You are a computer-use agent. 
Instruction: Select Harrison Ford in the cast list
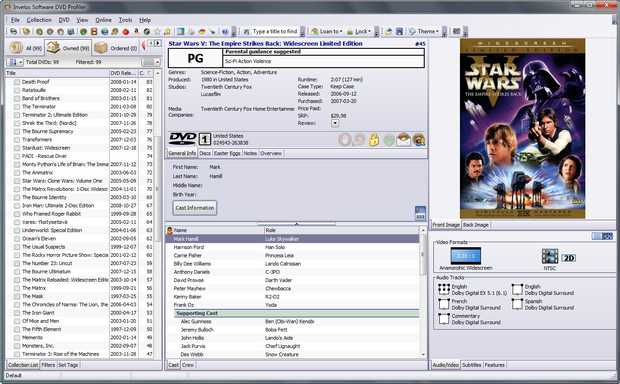(293, 247)
